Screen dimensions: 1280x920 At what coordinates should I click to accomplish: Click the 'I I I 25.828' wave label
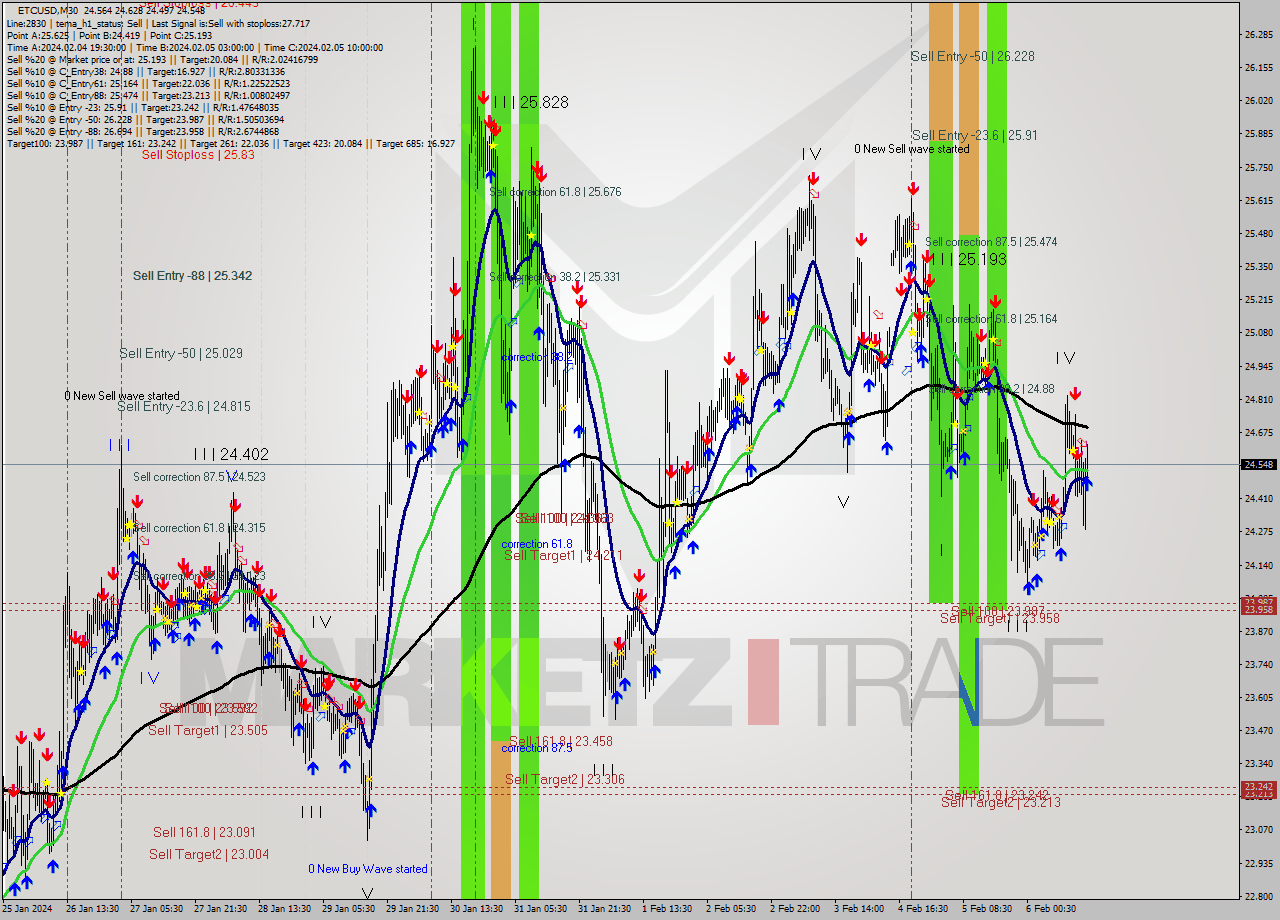tap(530, 102)
